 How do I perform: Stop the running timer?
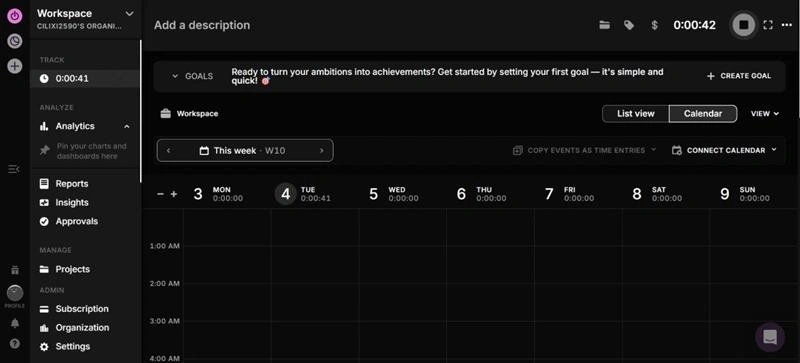tap(743, 25)
